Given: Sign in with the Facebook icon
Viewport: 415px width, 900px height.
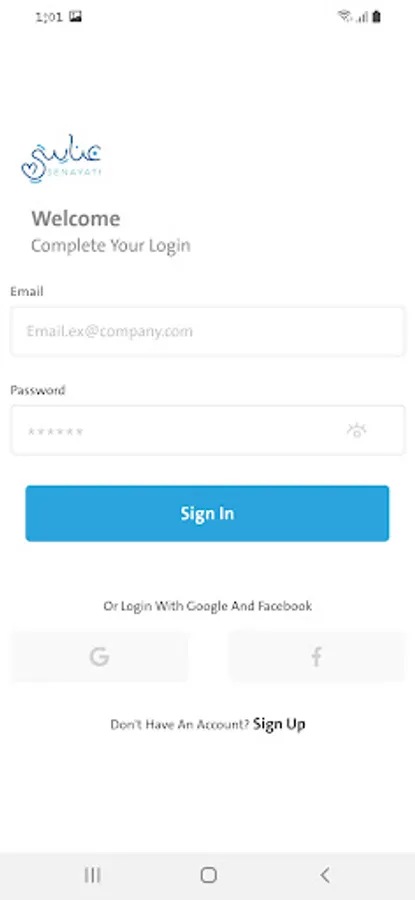Looking at the screenshot, I should tap(316, 657).
